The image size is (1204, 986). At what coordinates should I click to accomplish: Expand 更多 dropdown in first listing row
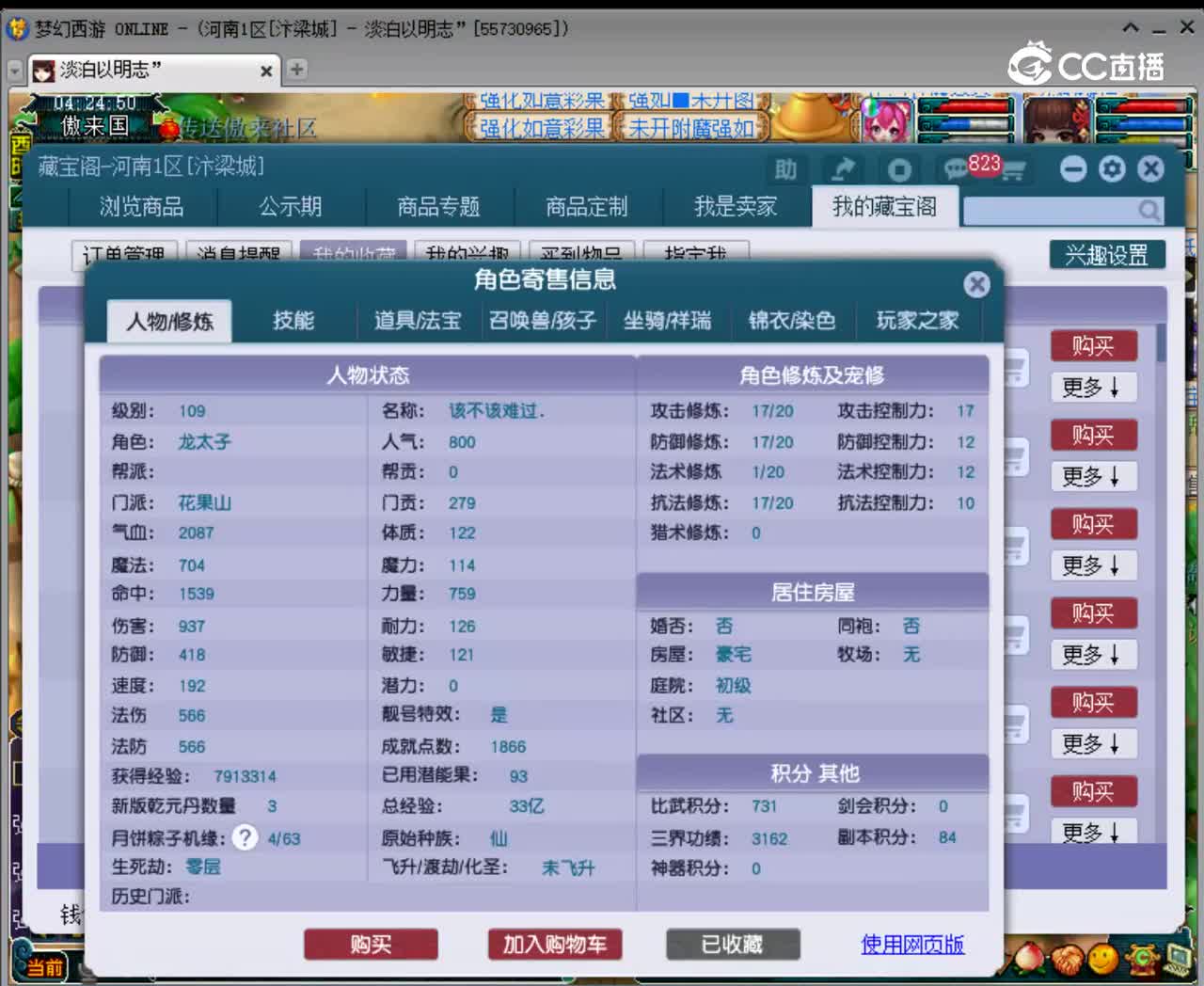pyautogui.click(x=1093, y=388)
